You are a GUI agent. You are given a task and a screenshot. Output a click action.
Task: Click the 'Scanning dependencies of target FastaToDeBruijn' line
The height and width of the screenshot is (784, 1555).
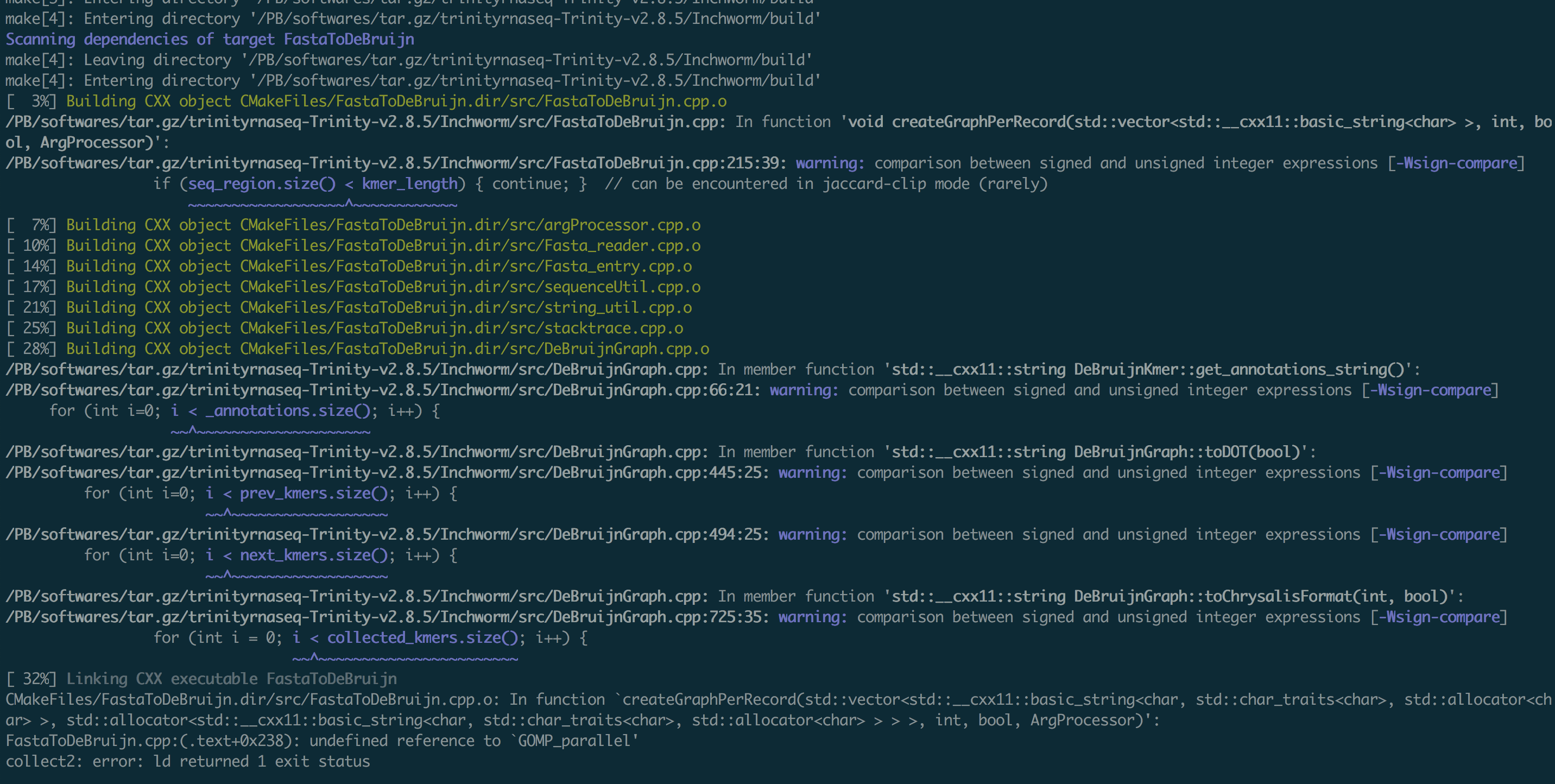point(210,39)
